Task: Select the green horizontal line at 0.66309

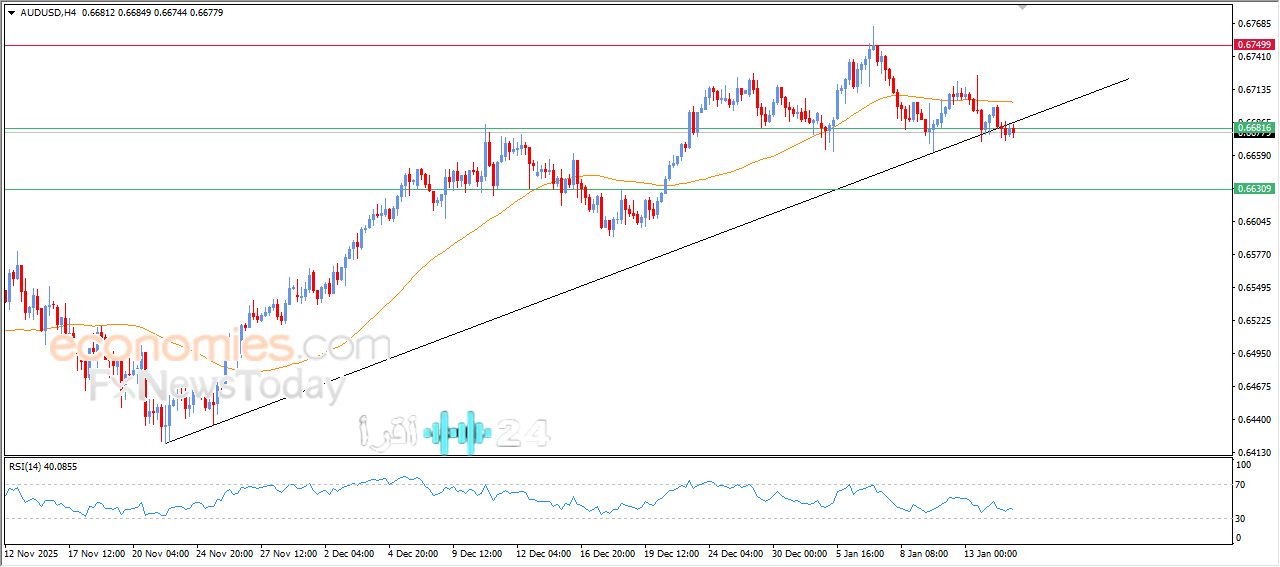Action: (x=400, y=188)
